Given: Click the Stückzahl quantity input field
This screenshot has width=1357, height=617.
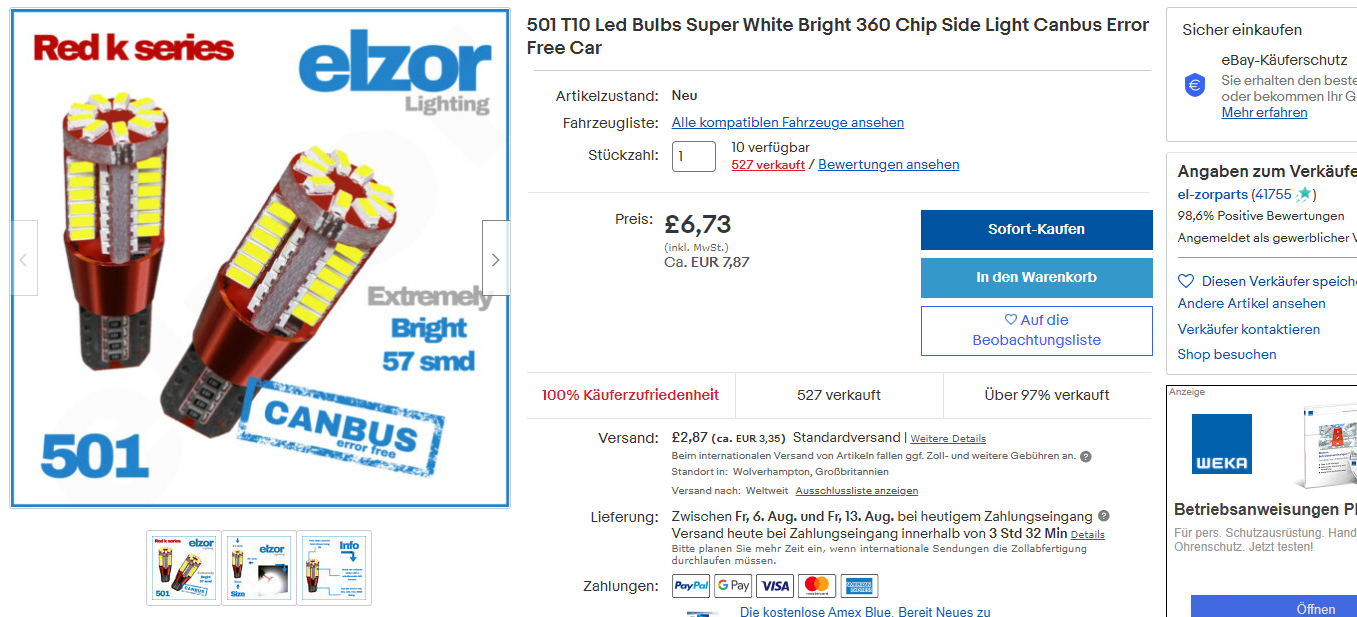Looking at the screenshot, I should tap(693, 156).
